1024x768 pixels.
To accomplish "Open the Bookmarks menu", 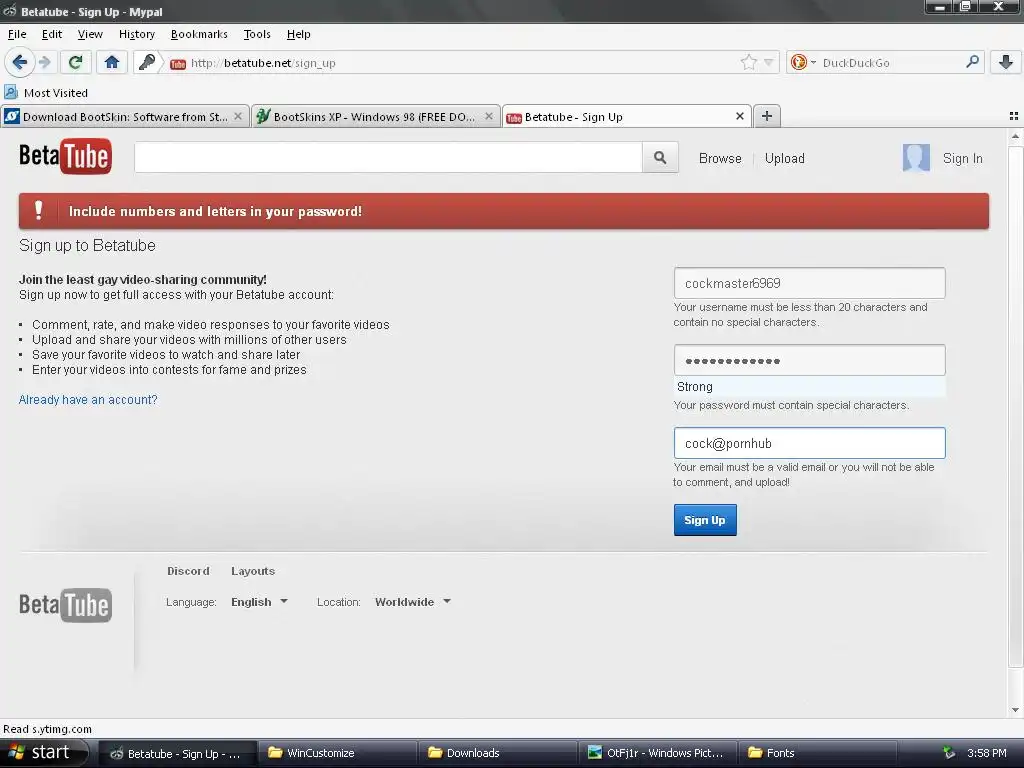I will pos(199,35).
